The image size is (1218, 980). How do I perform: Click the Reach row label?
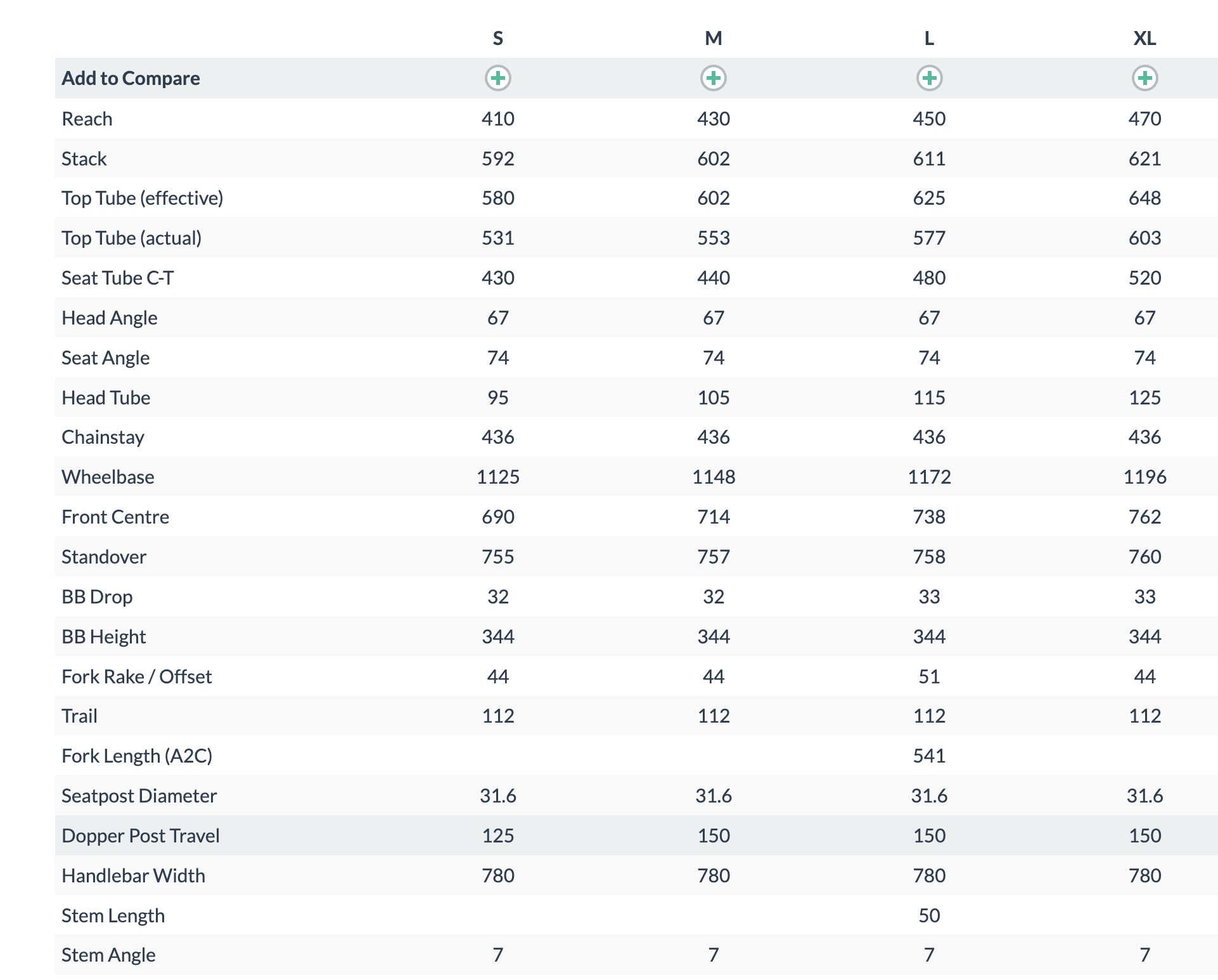pos(87,119)
